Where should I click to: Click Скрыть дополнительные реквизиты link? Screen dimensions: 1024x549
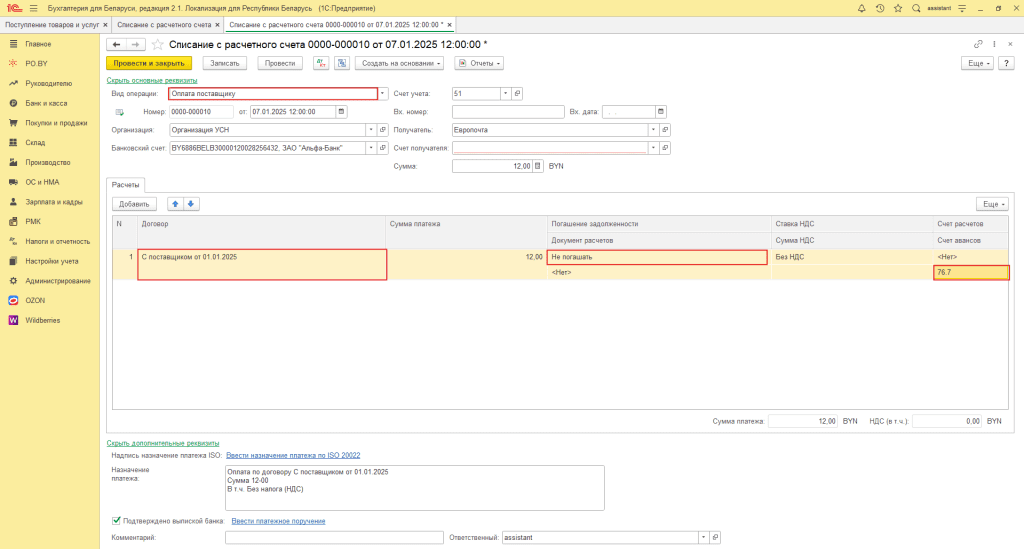click(x=163, y=443)
